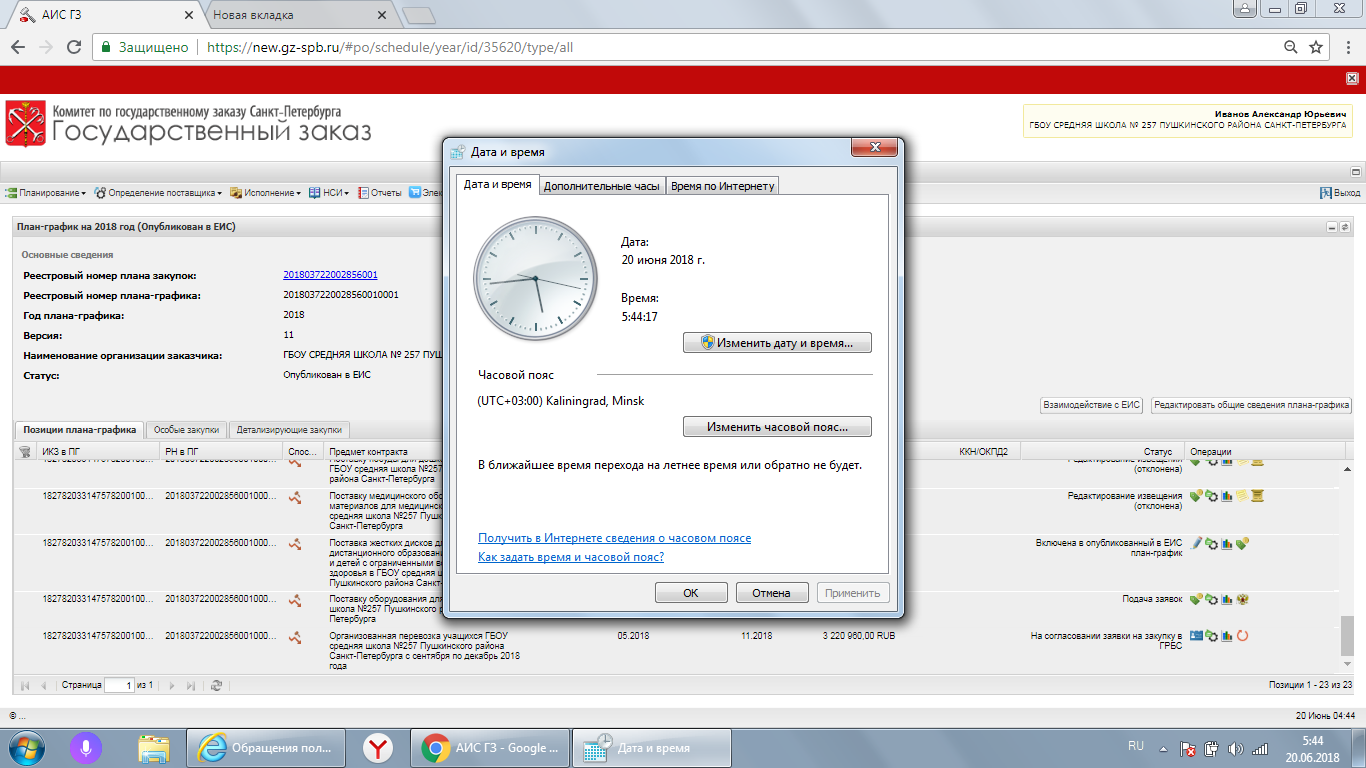Image resolution: width=1366 pixels, height=768 pixels.
Task: Click the blue card icon in the 'На согласовании заявки' row
Action: pos(1196,635)
